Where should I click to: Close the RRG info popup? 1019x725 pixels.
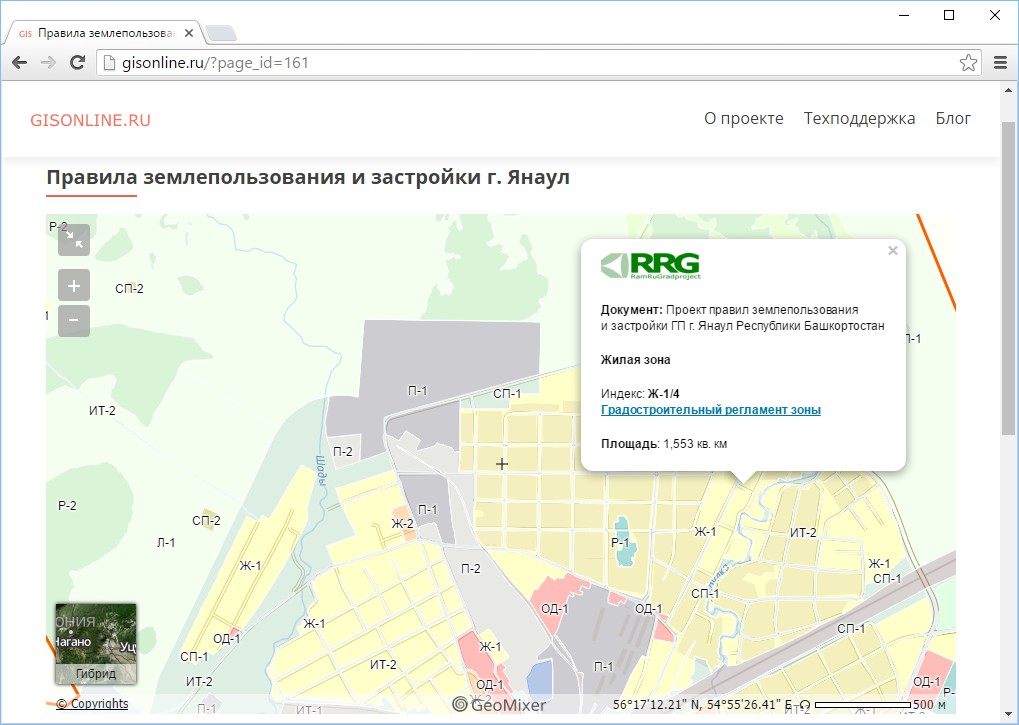coord(893,251)
